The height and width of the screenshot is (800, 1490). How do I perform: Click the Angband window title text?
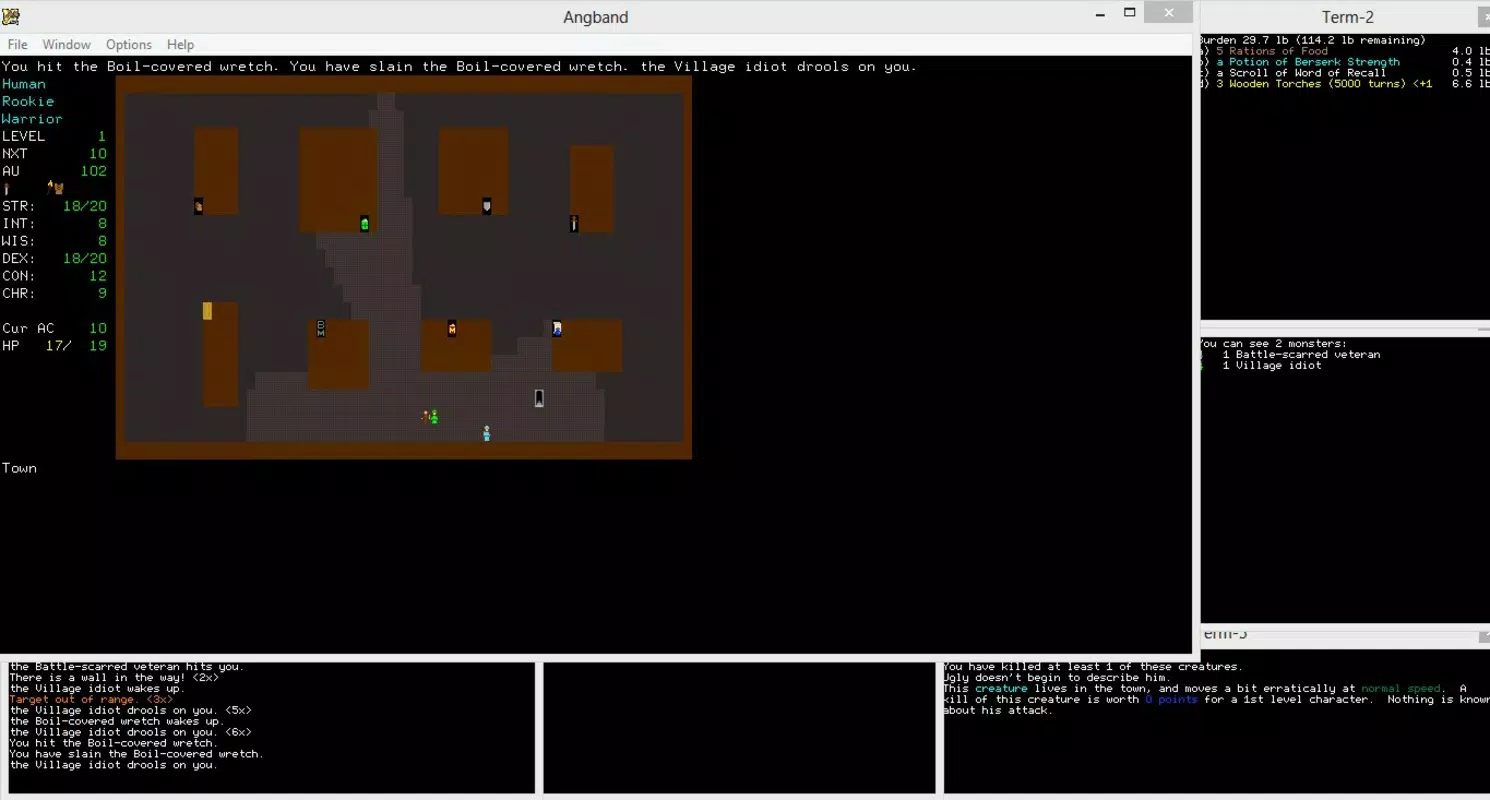point(595,17)
